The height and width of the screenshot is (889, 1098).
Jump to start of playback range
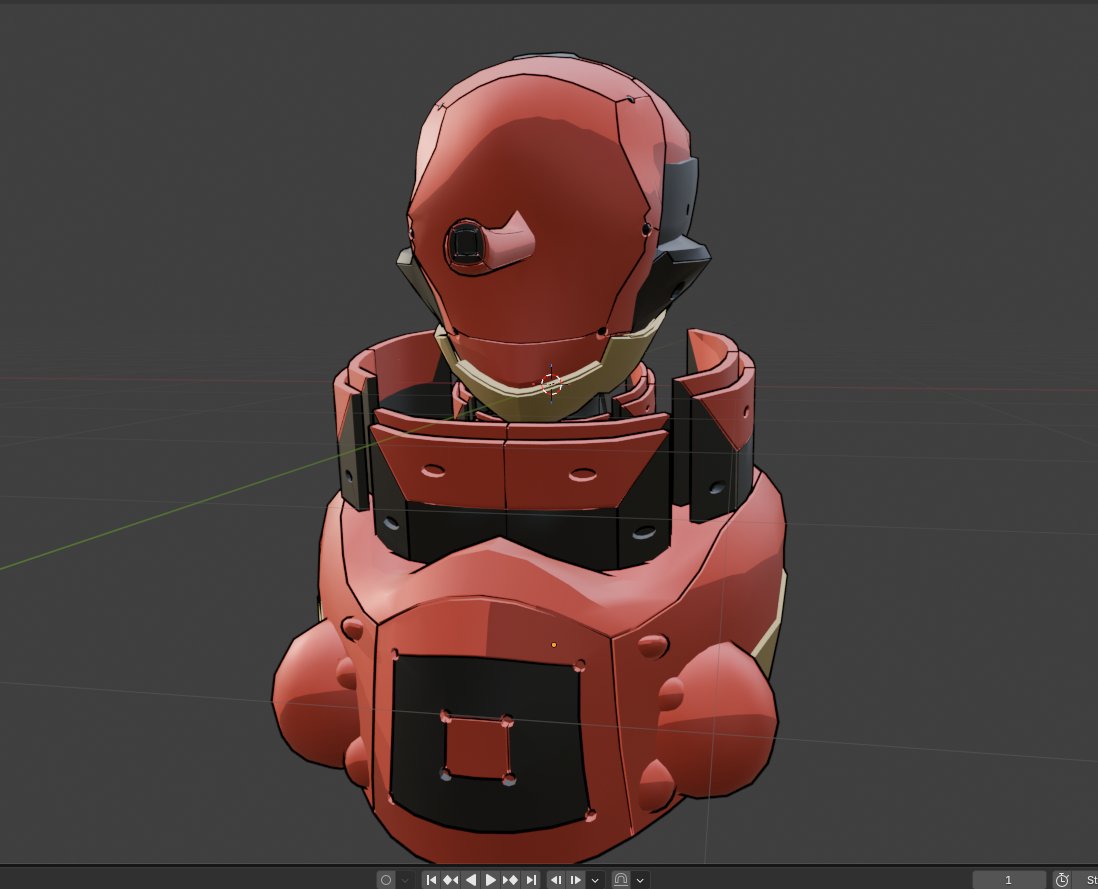point(431,879)
